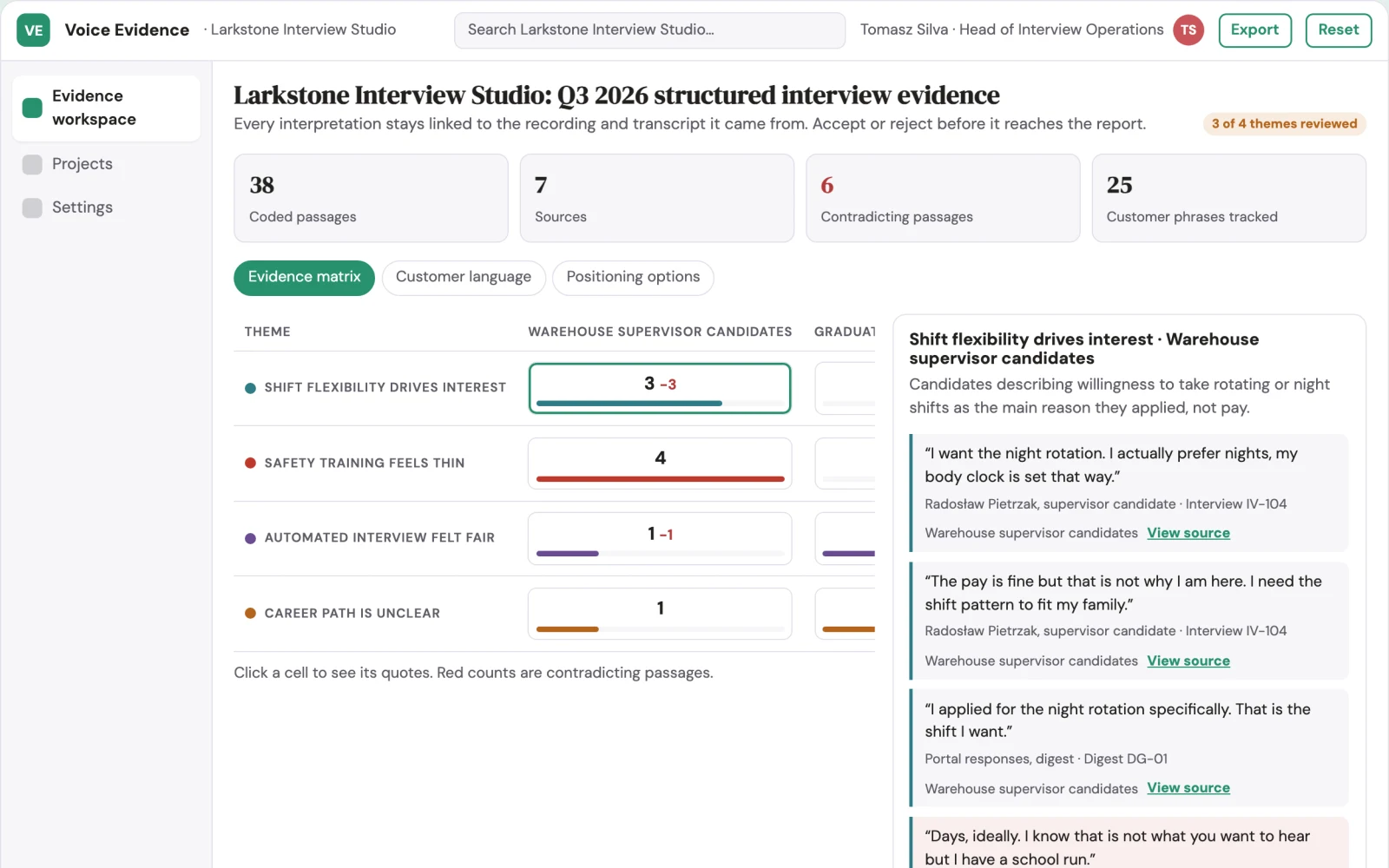Screen dimensions: 1389x868
Task: Open the Customer language tab
Action: 464,278
